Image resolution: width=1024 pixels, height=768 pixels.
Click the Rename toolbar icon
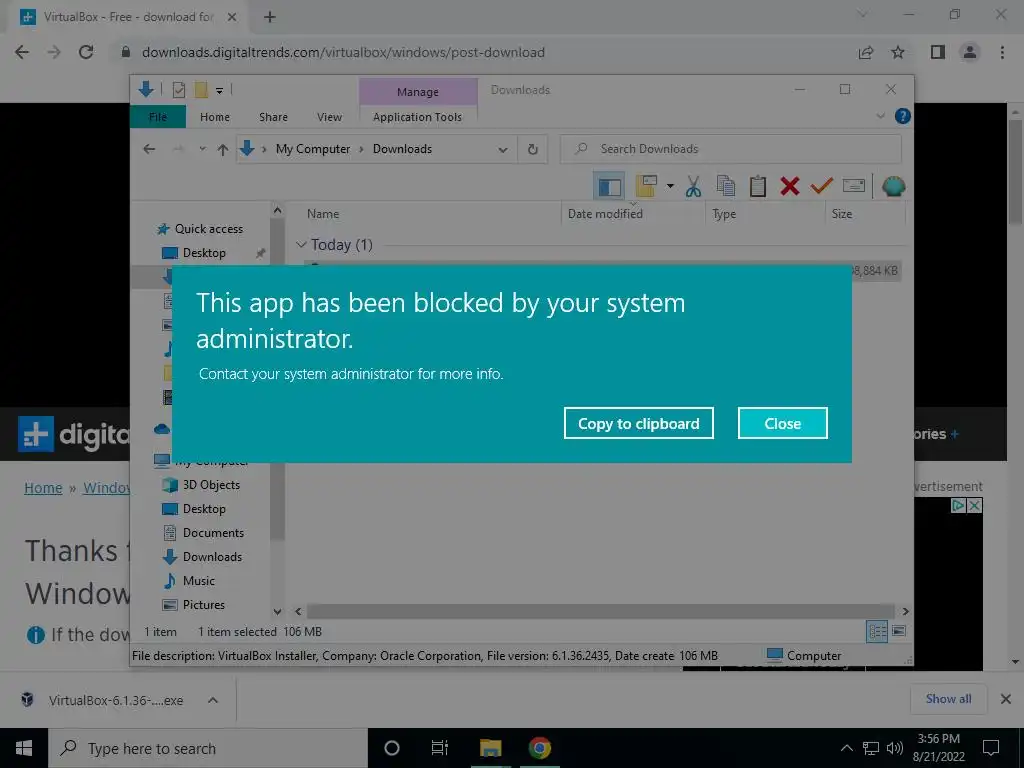[x=854, y=186]
